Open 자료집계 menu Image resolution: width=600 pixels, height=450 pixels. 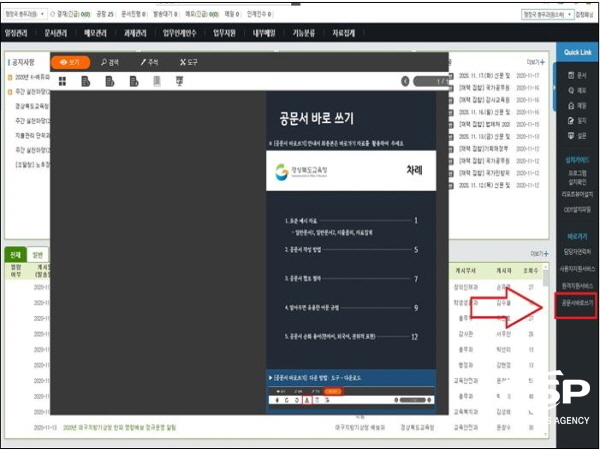344,33
